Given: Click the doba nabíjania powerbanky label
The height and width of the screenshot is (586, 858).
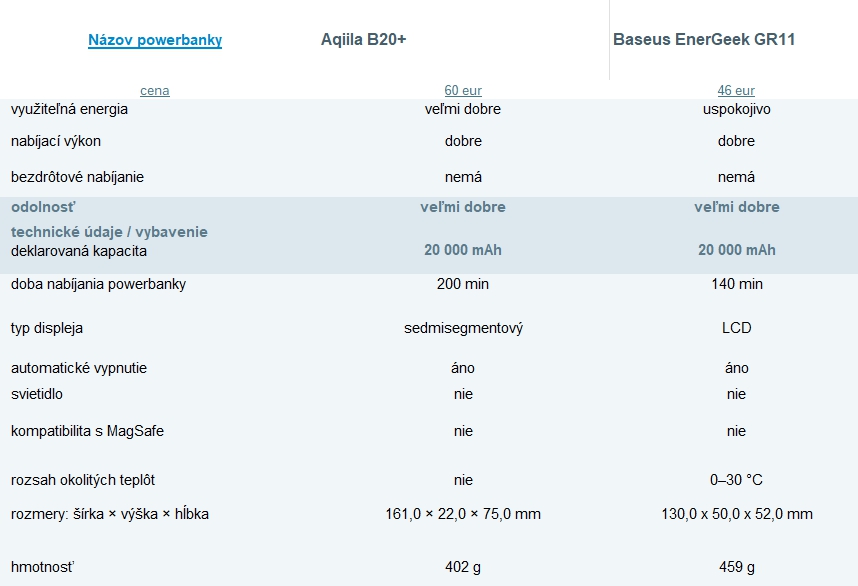Looking at the screenshot, I should coord(98,284).
